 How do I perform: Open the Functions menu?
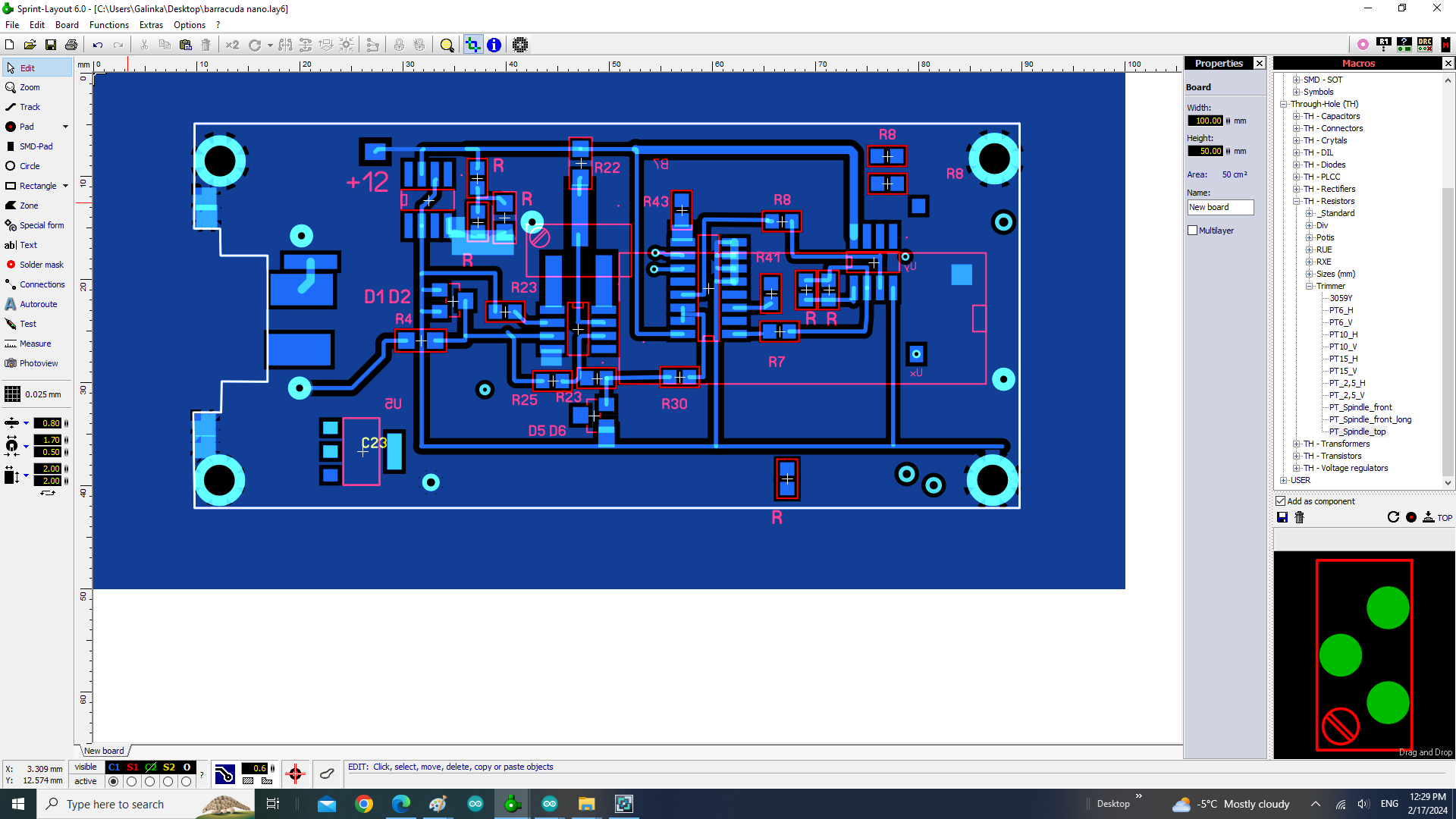[x=109, y=25]
